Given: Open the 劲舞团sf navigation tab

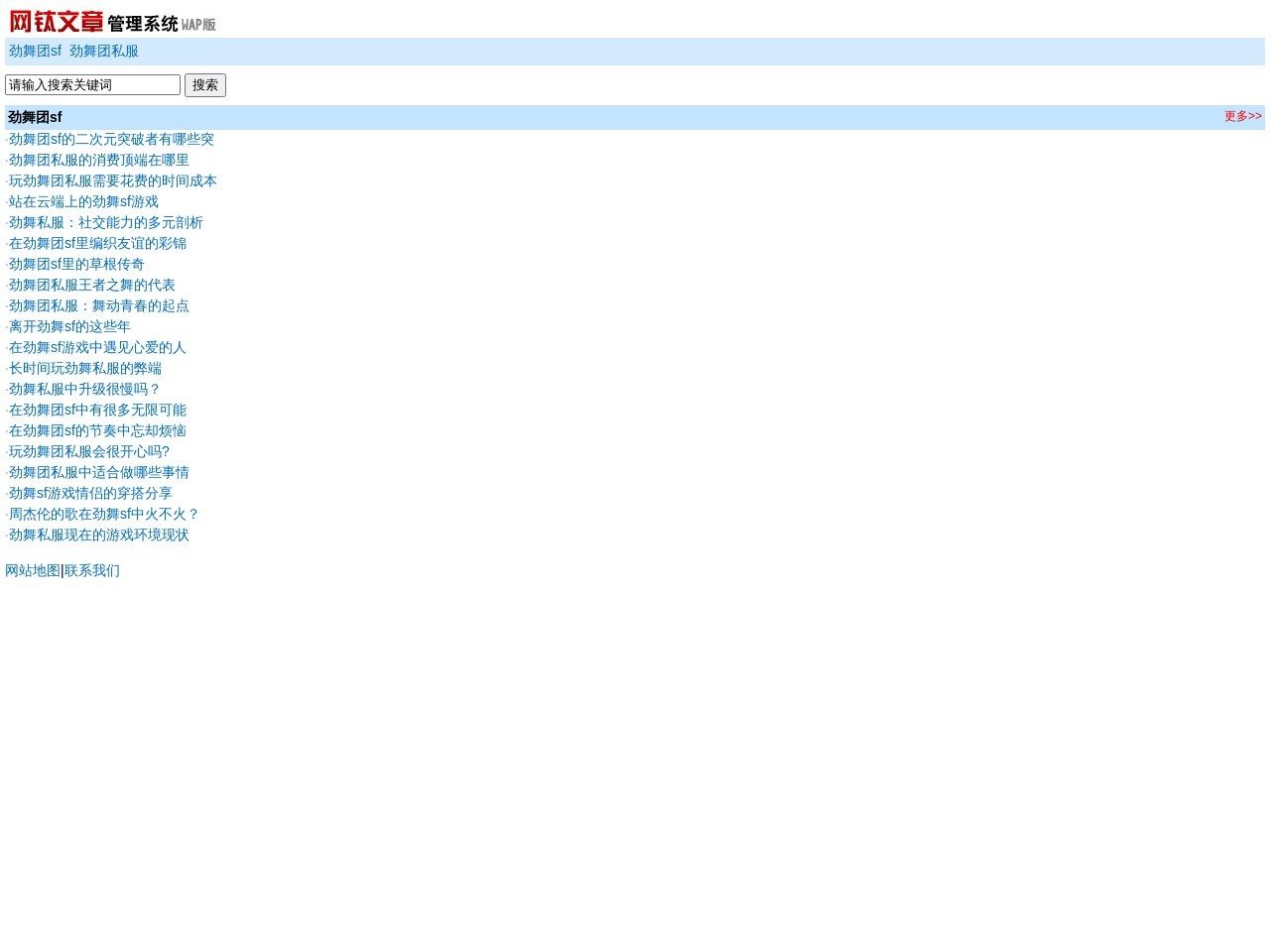Looking at the screenshot, I should pyautogui.click(x=35, y=52).
